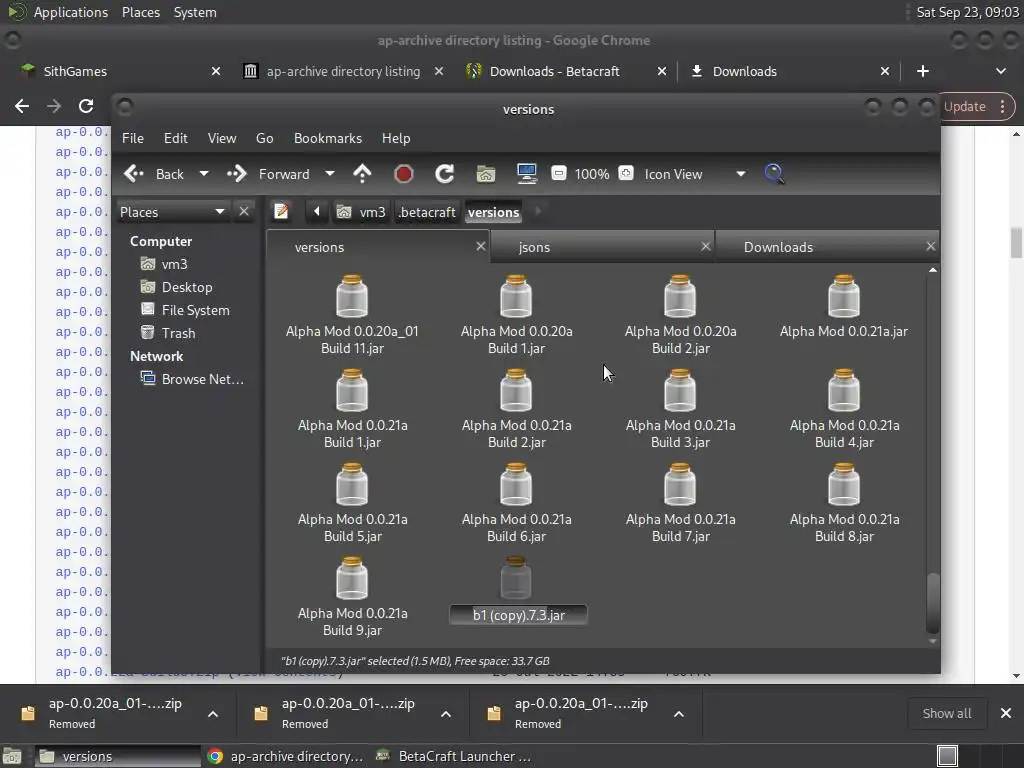Click Show all downloads button

tap(946, 713)
